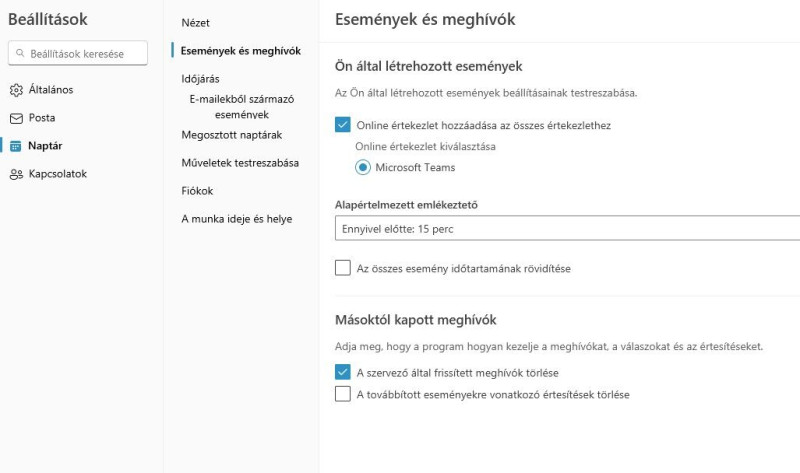Focus the Beállítások keresése search field
This screenshot has height=473, width=800.
pos(78,53)
